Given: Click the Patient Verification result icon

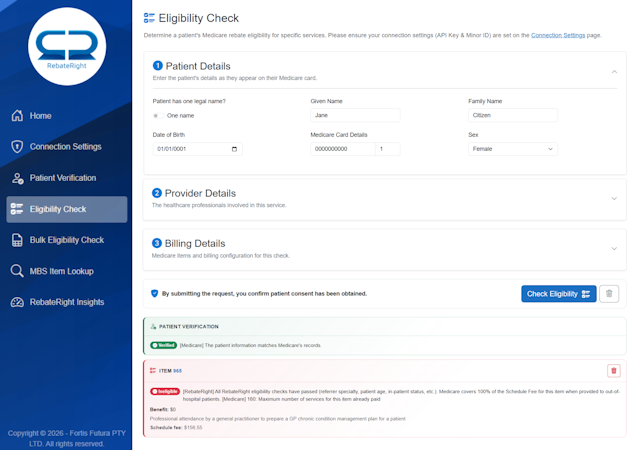Looking at the screenshot, I should pyautogui.click(x=153, y=327).
